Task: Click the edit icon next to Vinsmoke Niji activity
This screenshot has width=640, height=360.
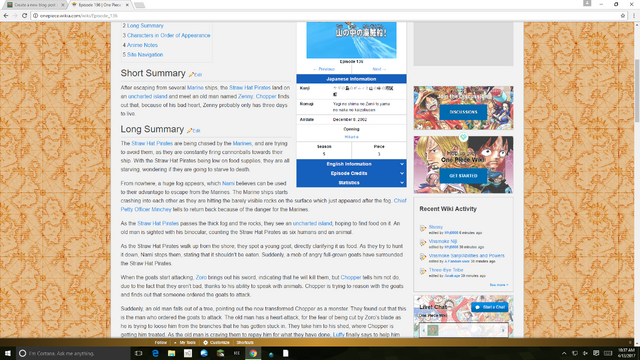Action: pos(423,243)
